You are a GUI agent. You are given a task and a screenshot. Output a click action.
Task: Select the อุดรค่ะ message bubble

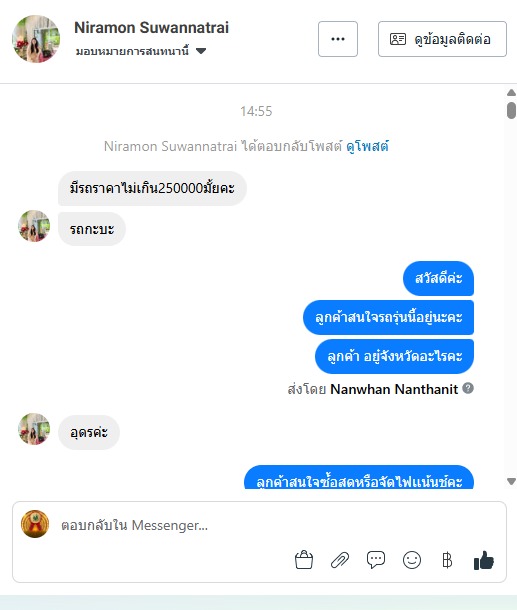tap(89, 432)
